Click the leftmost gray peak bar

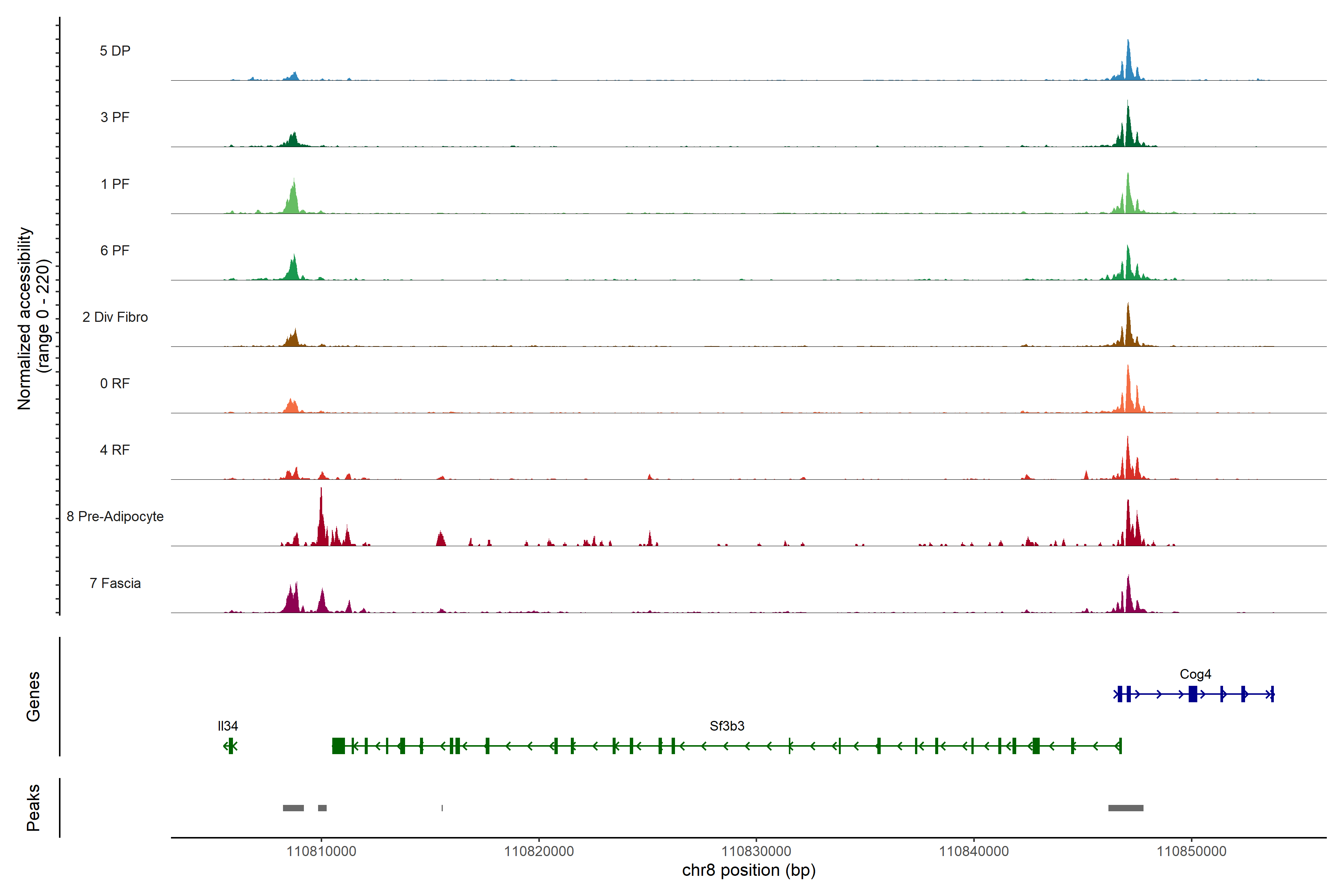pos(293,808)
